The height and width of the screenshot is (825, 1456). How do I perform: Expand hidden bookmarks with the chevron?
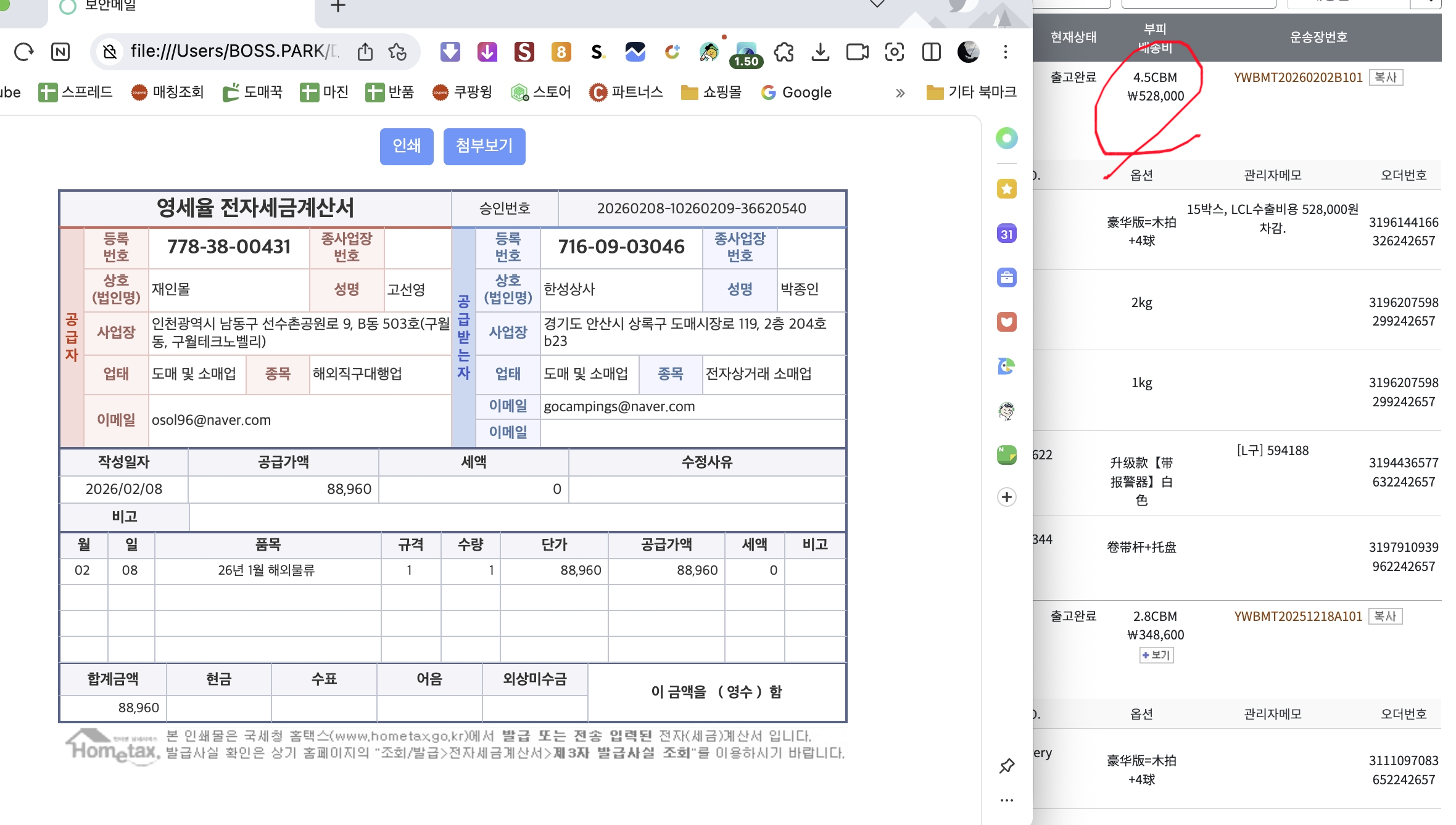pyautogui.click(x=900, y=93)
